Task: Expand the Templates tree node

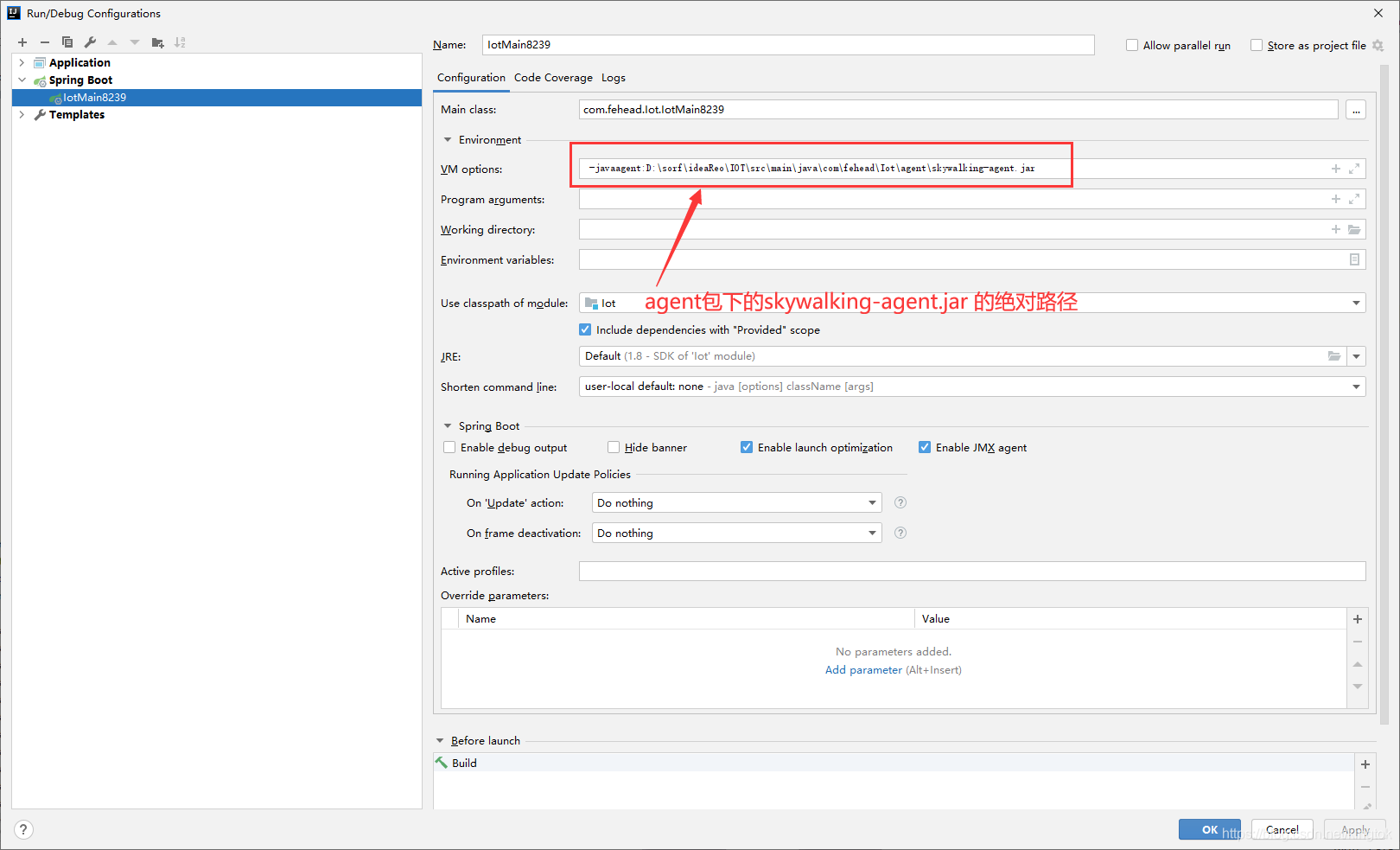Action: [22, 114]
